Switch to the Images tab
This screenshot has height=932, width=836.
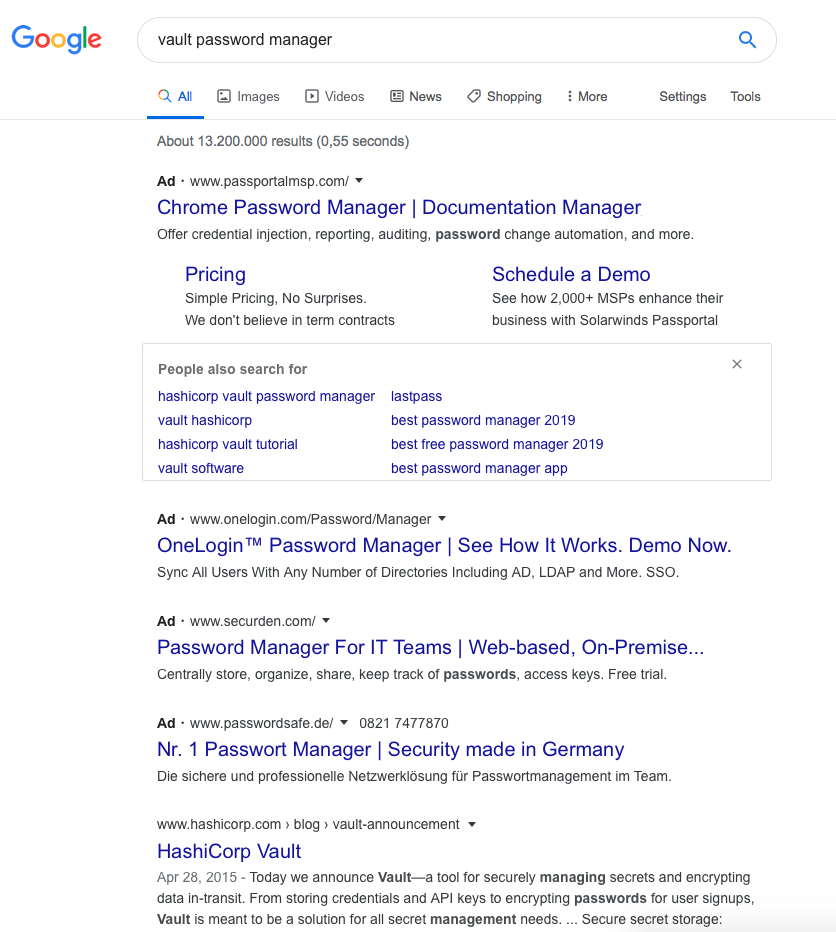coord(249,96)
